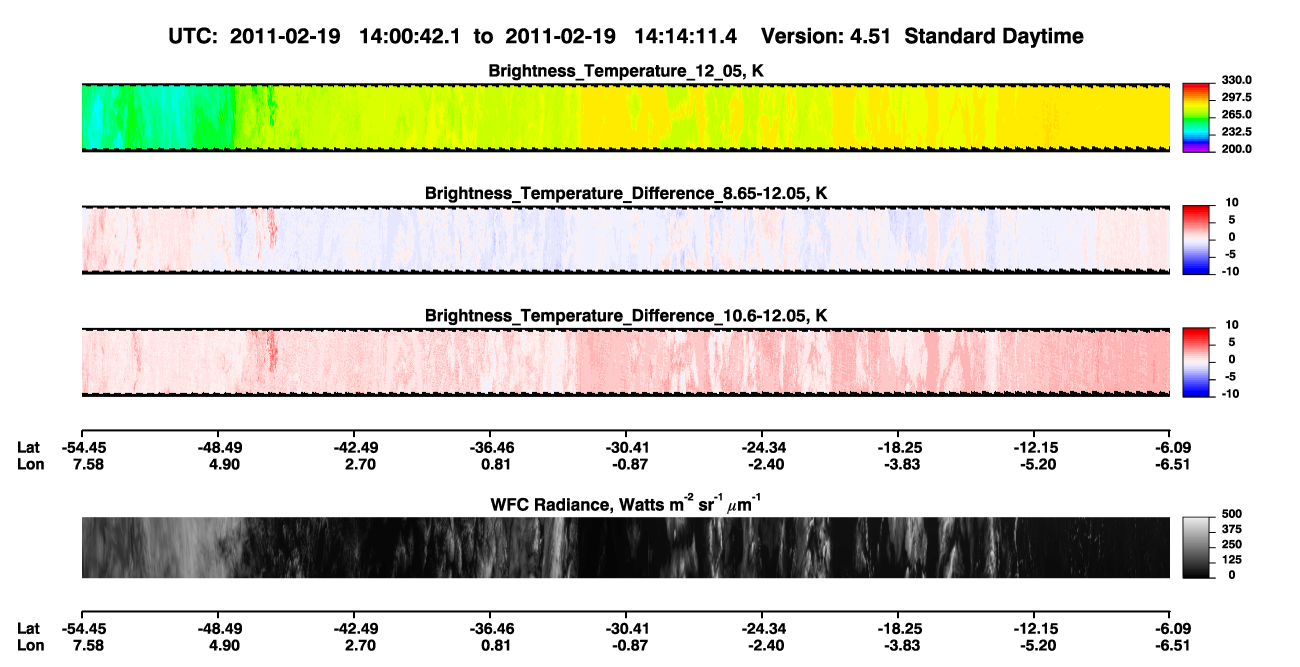The height and width of the screenshot is (667, 1300).
Task: Click the 'Brightness_Temperature_Difference_8.65-12.05, K' title
Action: pos(626,192)
